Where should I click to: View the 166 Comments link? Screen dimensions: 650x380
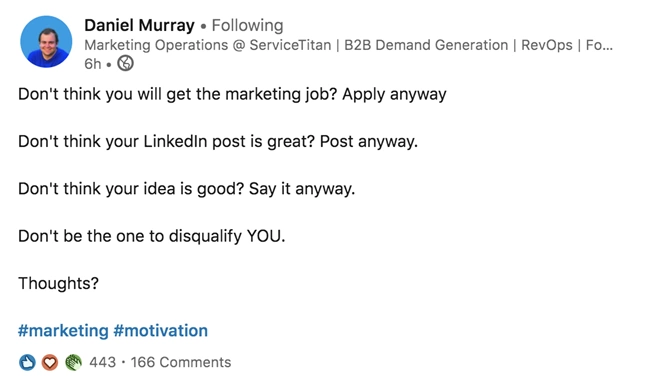[181, 362]
